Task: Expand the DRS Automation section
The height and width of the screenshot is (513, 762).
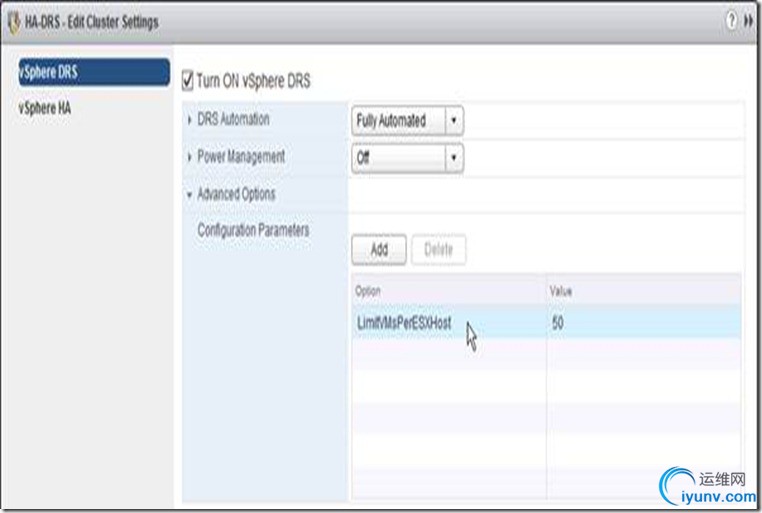Action: [x=190, y=120]
